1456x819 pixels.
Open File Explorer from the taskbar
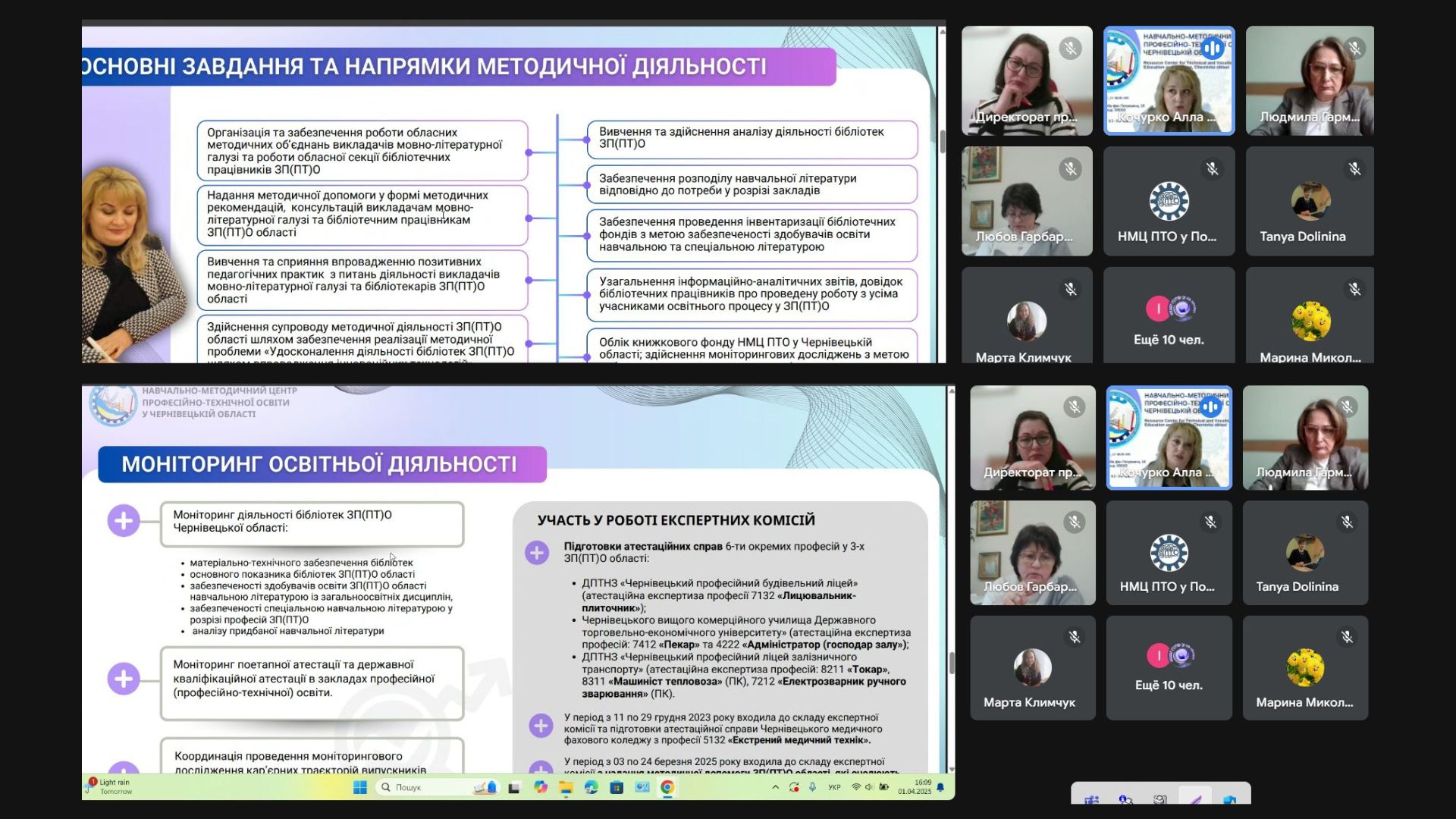point(566,787)
